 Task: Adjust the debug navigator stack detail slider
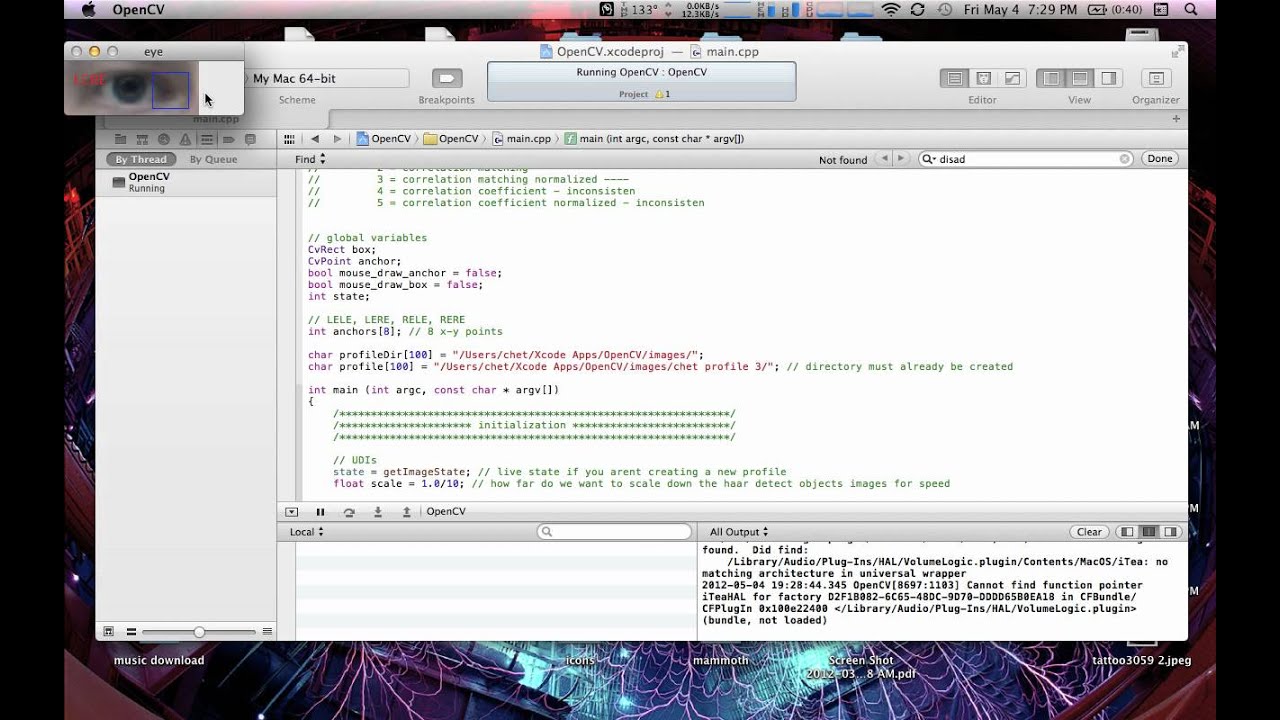199,632
